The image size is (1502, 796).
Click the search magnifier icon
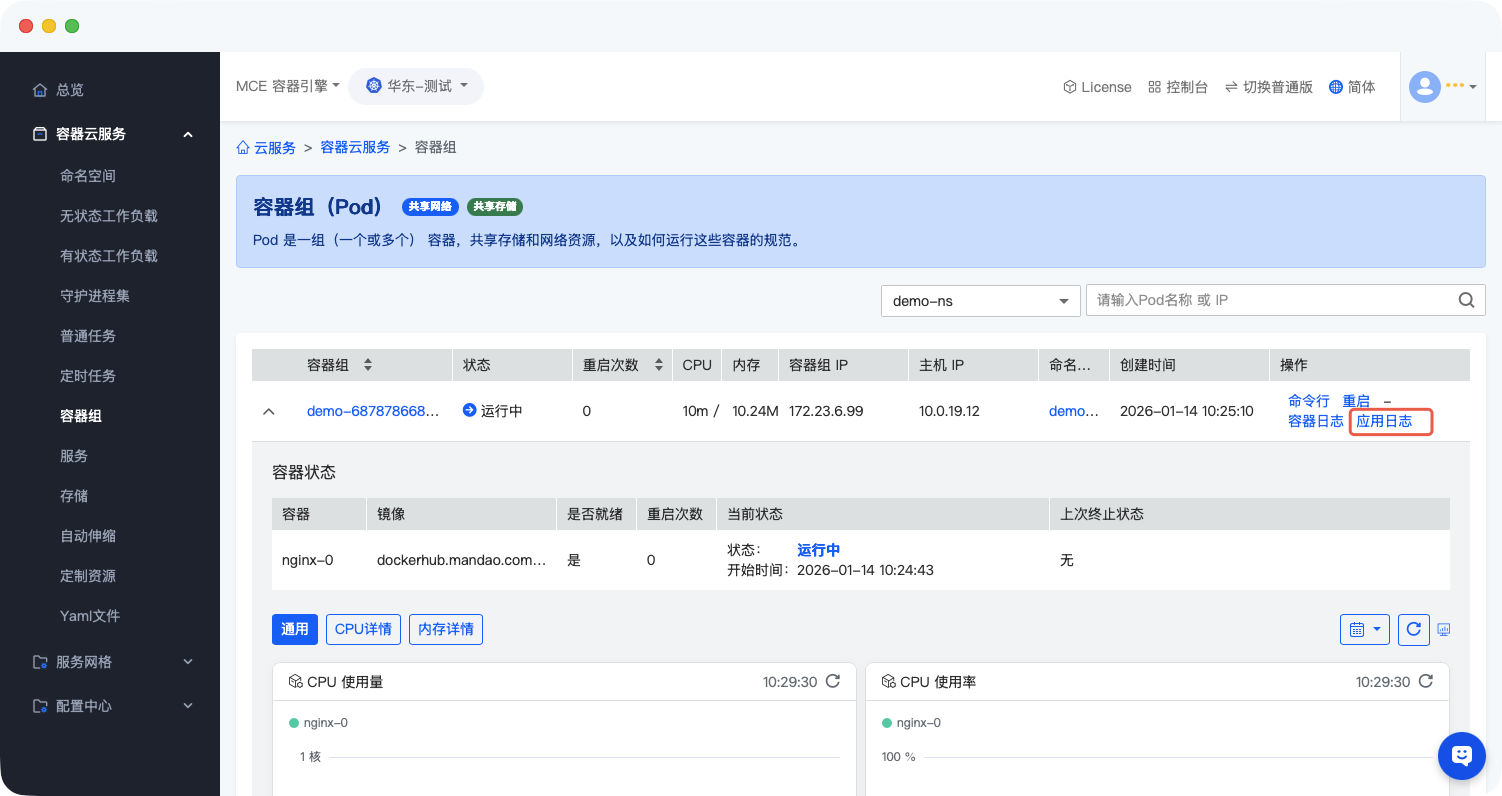coord(1466,300)
